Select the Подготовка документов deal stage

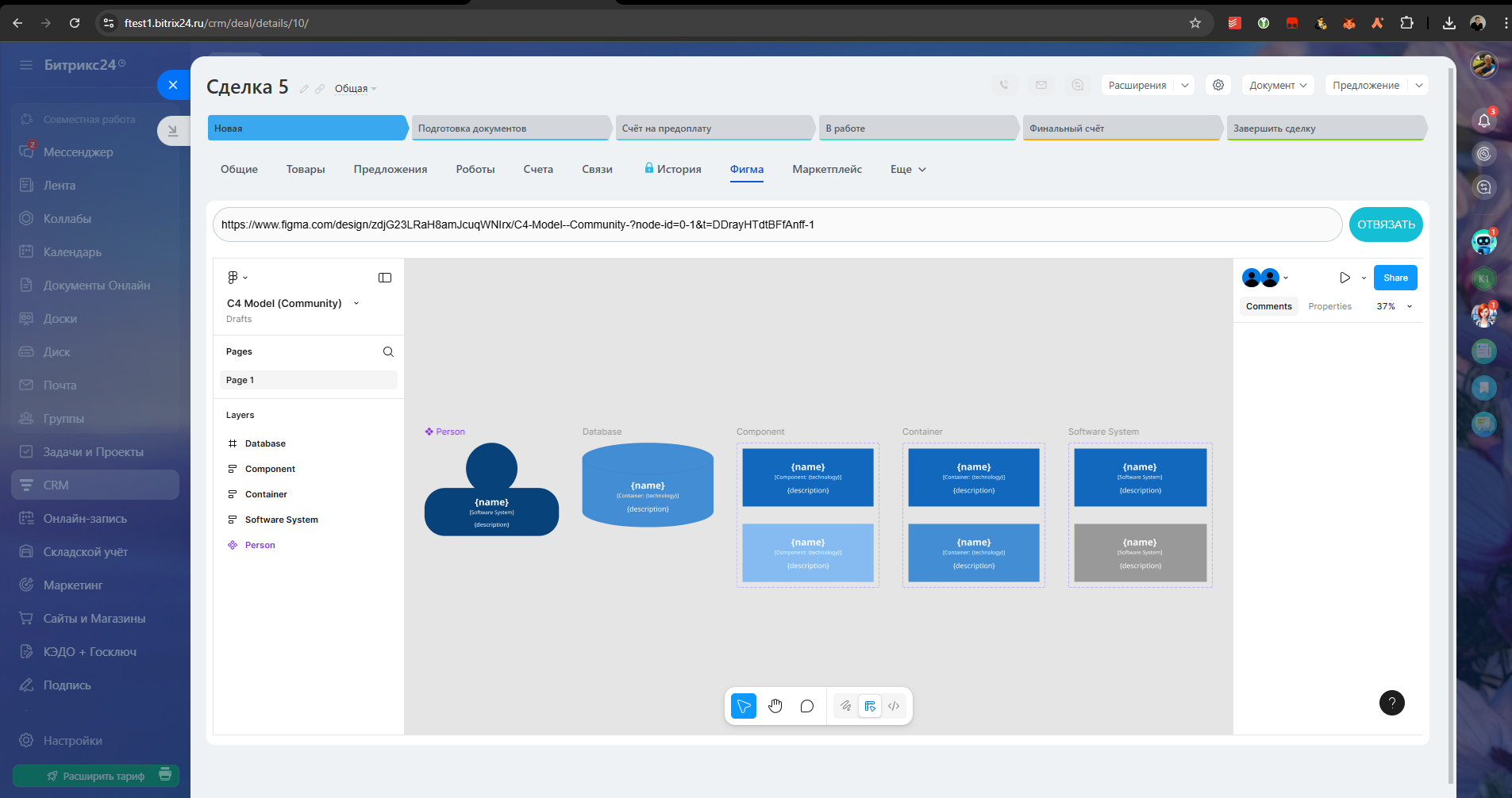tap(511, 128)
